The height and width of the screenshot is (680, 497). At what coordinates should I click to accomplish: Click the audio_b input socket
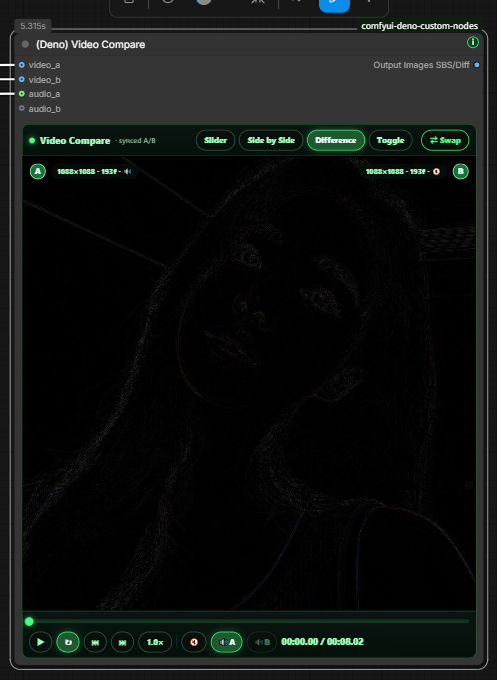(x=22, y=108)
